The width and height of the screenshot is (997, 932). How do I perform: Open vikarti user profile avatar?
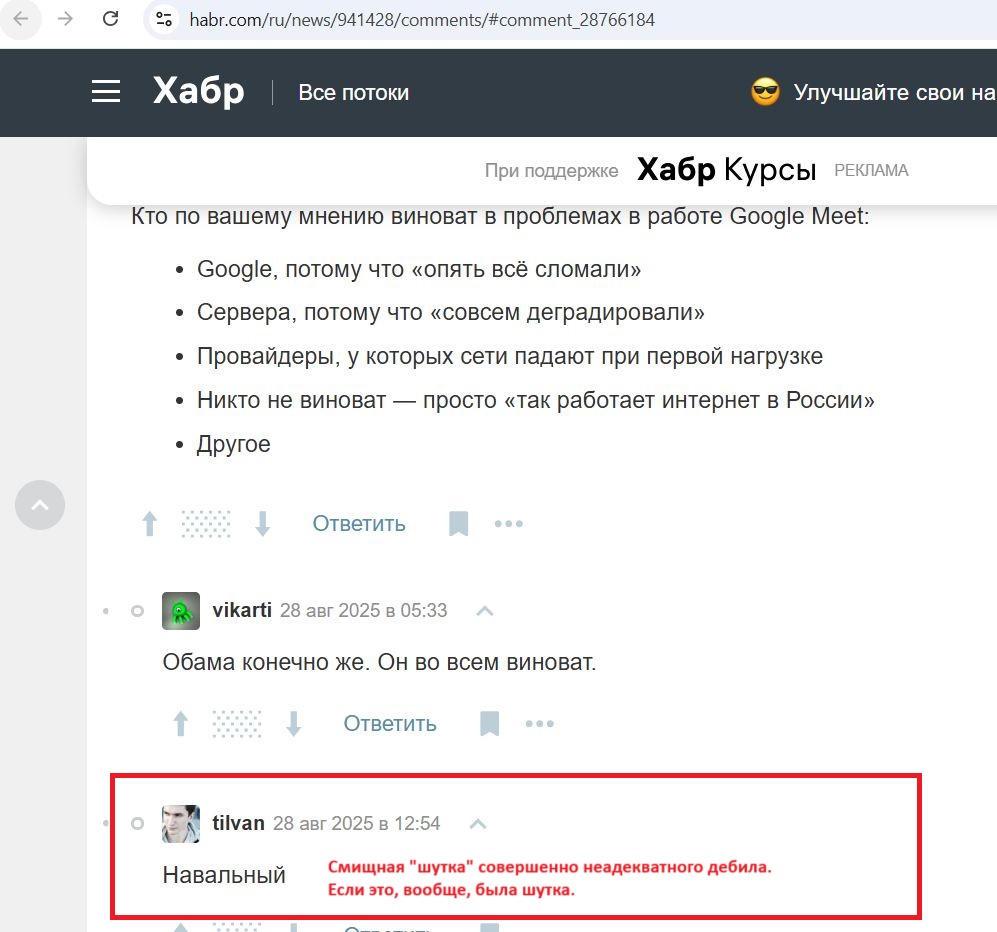[181, 611]
